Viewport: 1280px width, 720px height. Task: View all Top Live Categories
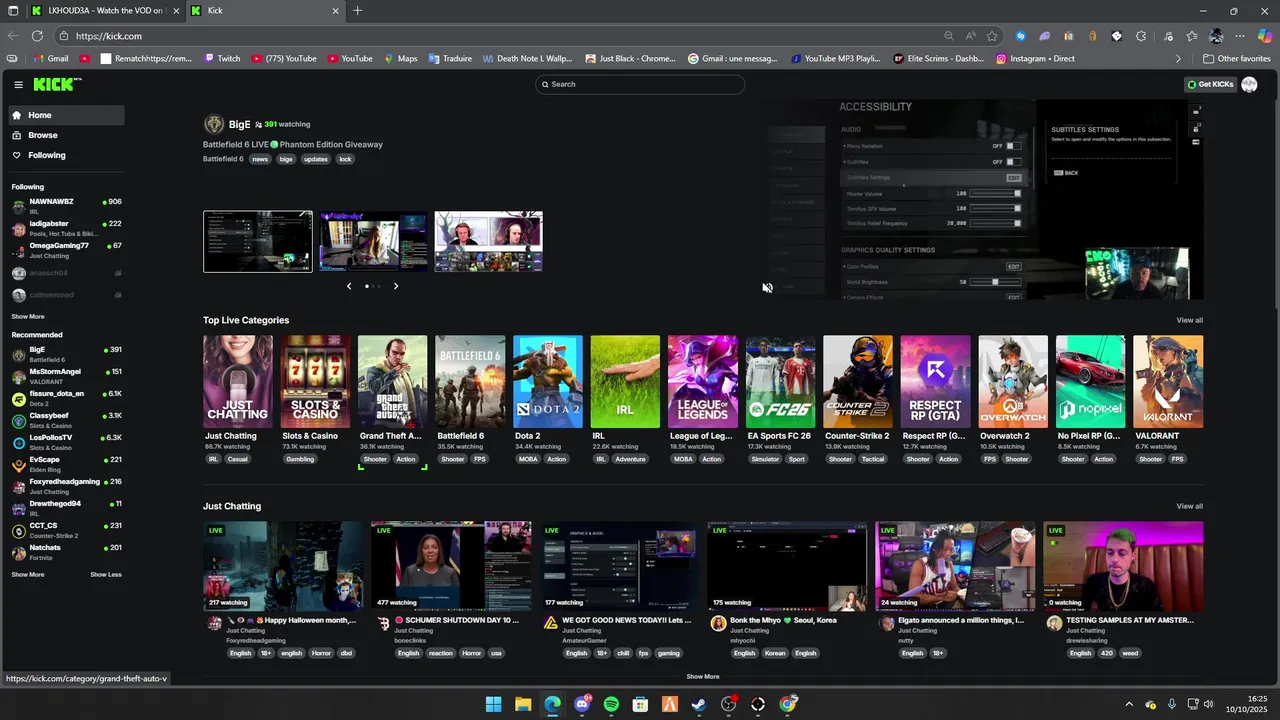1190,320
